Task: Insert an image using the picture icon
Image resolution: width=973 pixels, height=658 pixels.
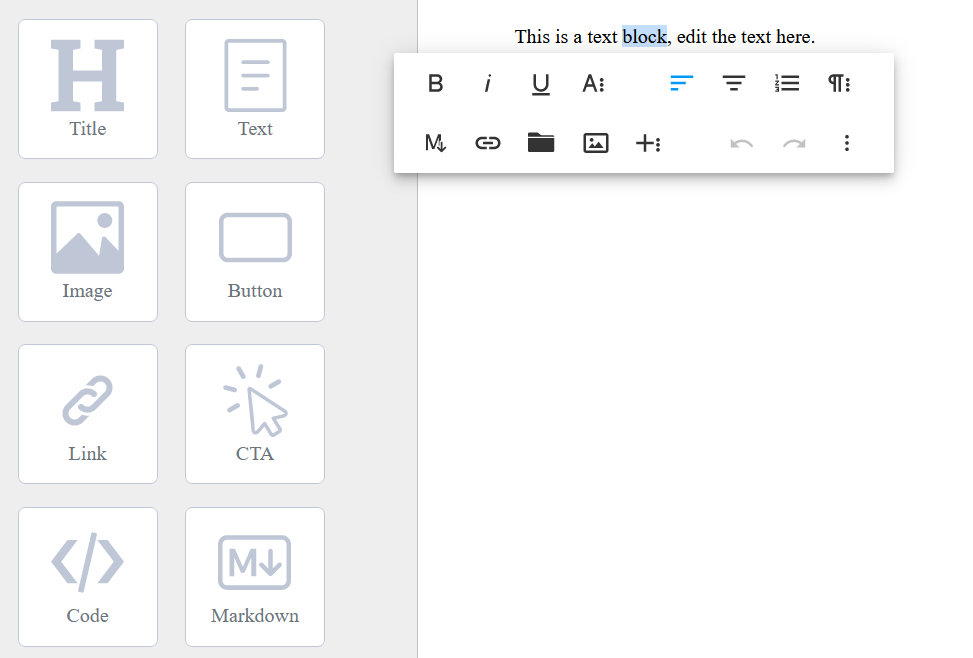Action: [x=595, y=143]
